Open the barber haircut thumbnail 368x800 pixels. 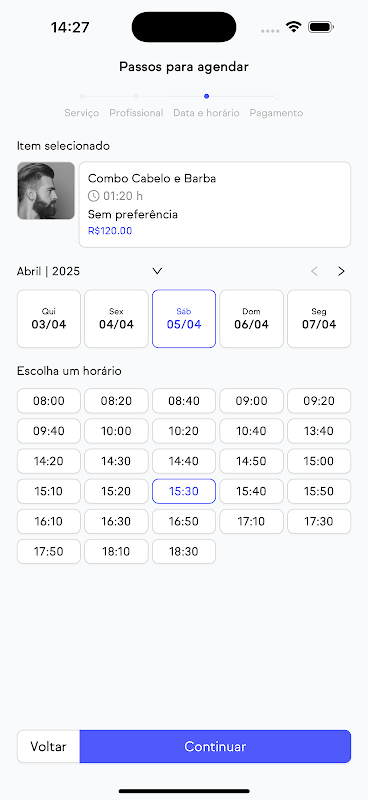click(46, 191)
